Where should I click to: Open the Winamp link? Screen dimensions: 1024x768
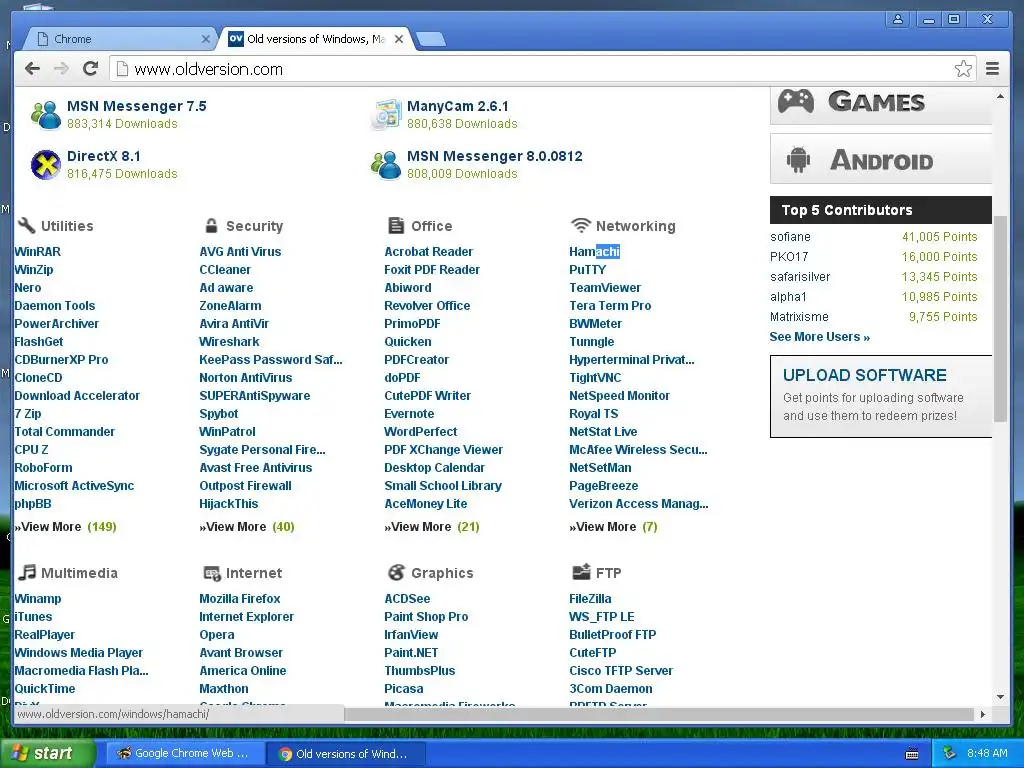tap(38, 598)
